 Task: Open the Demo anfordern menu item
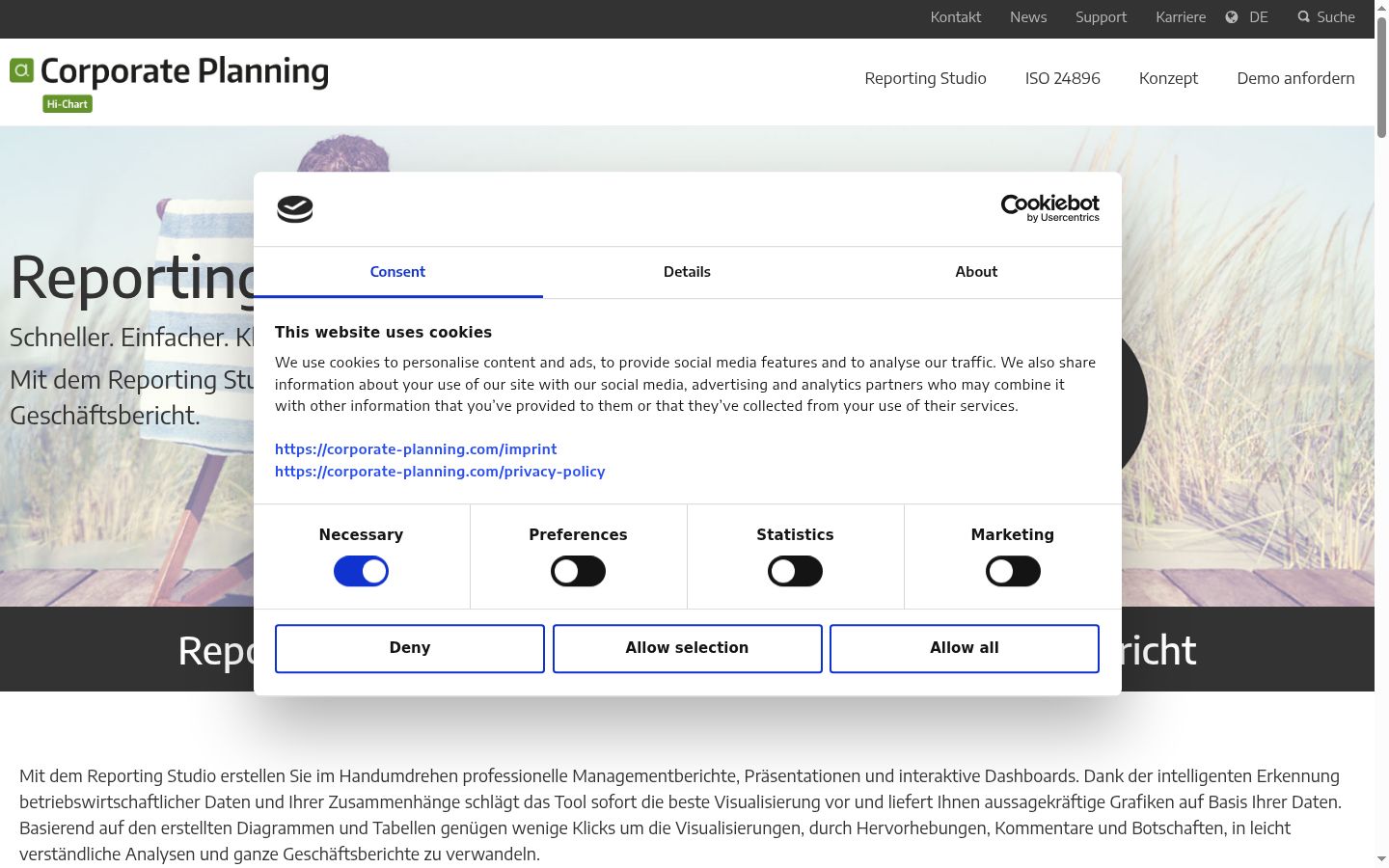coord(1295,78)
